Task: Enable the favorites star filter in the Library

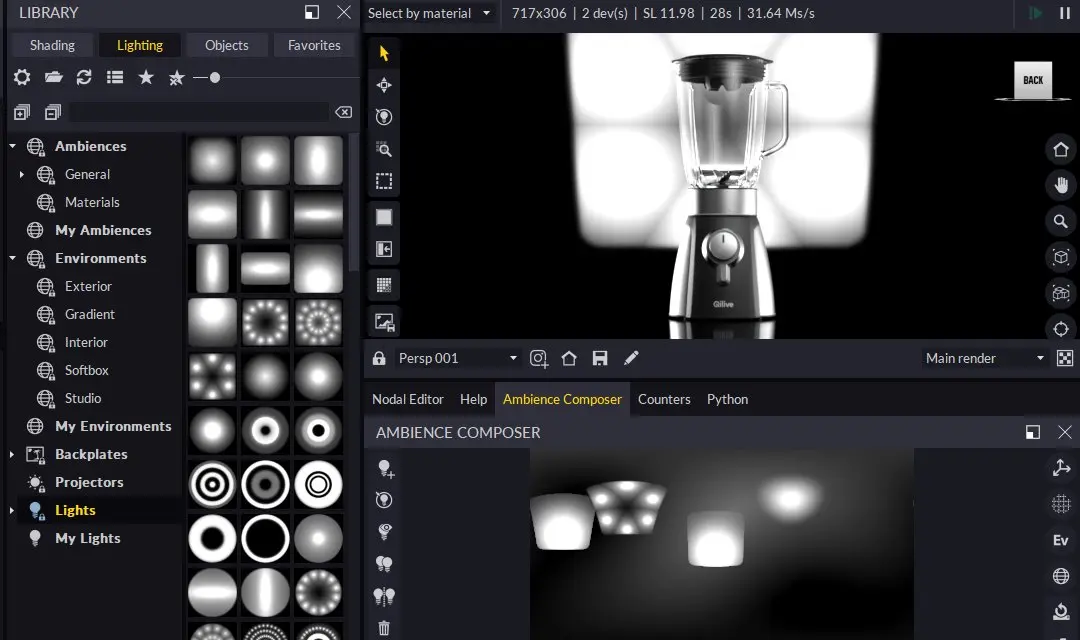Action: point(145,77)
